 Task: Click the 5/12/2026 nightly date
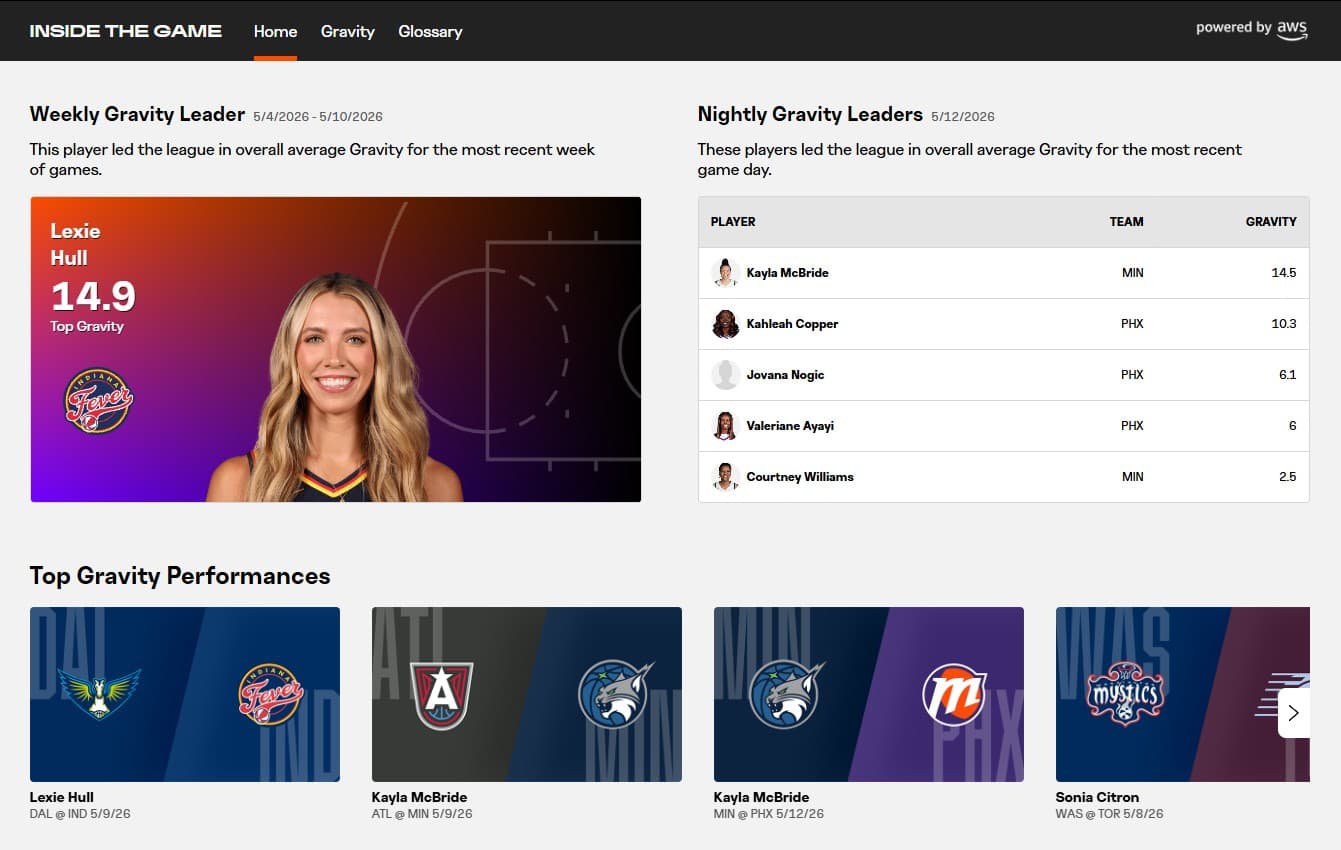pos(963,117)
